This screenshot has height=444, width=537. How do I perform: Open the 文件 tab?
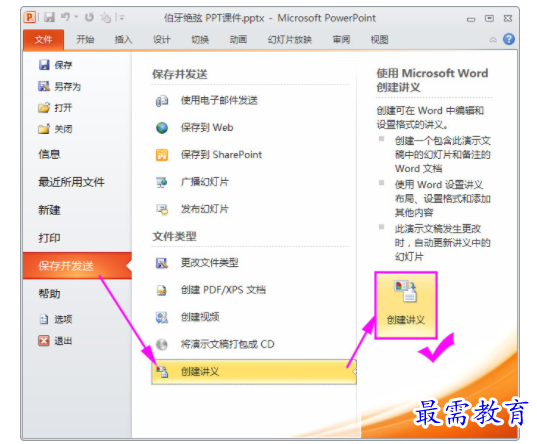[43, 40]
